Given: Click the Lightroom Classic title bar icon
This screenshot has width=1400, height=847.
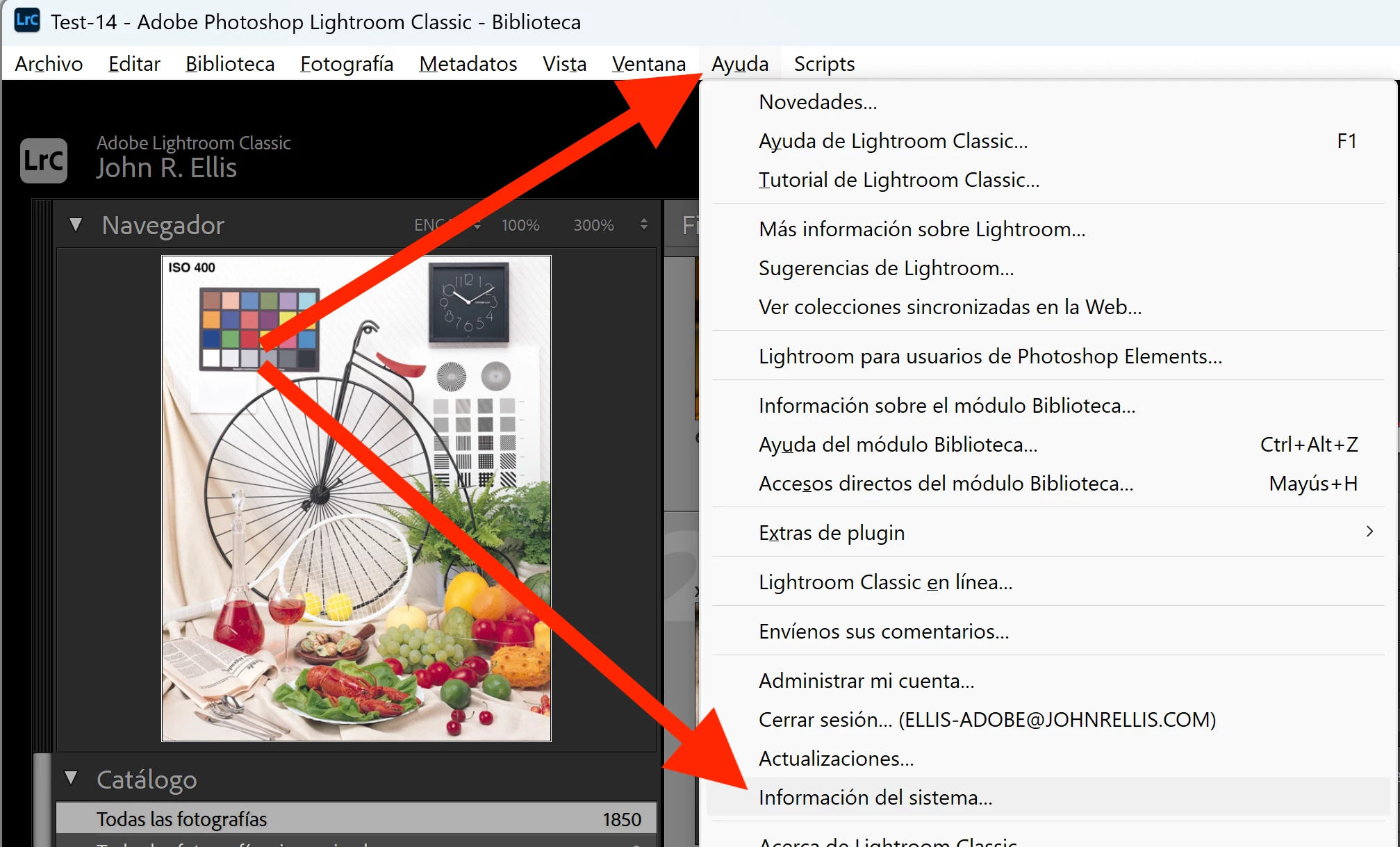Looking at the screenshot, I should click(x=27, y=20).
